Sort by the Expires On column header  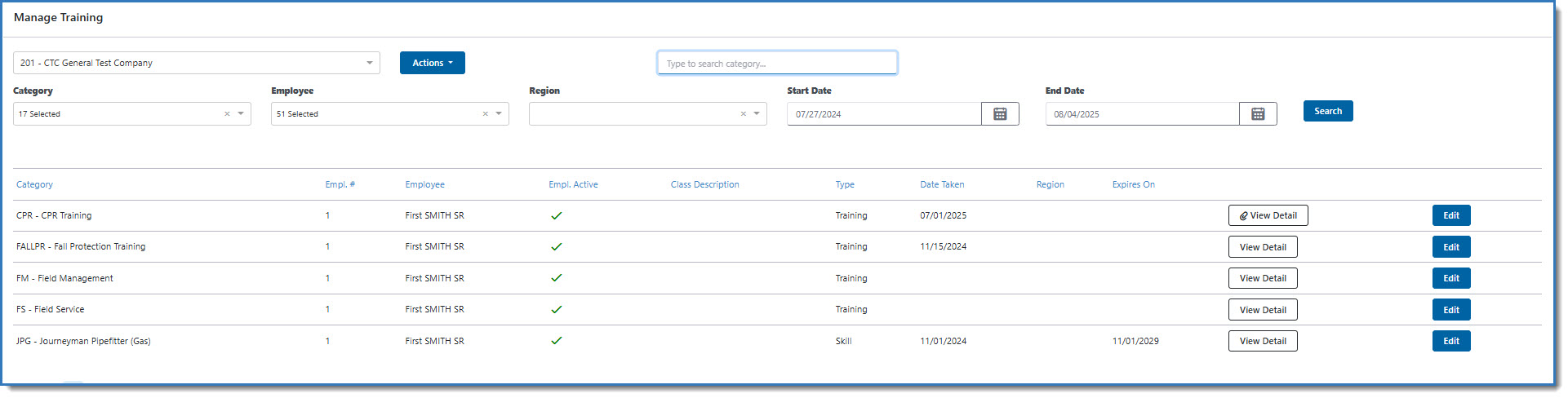click(x=1133, y=185)
